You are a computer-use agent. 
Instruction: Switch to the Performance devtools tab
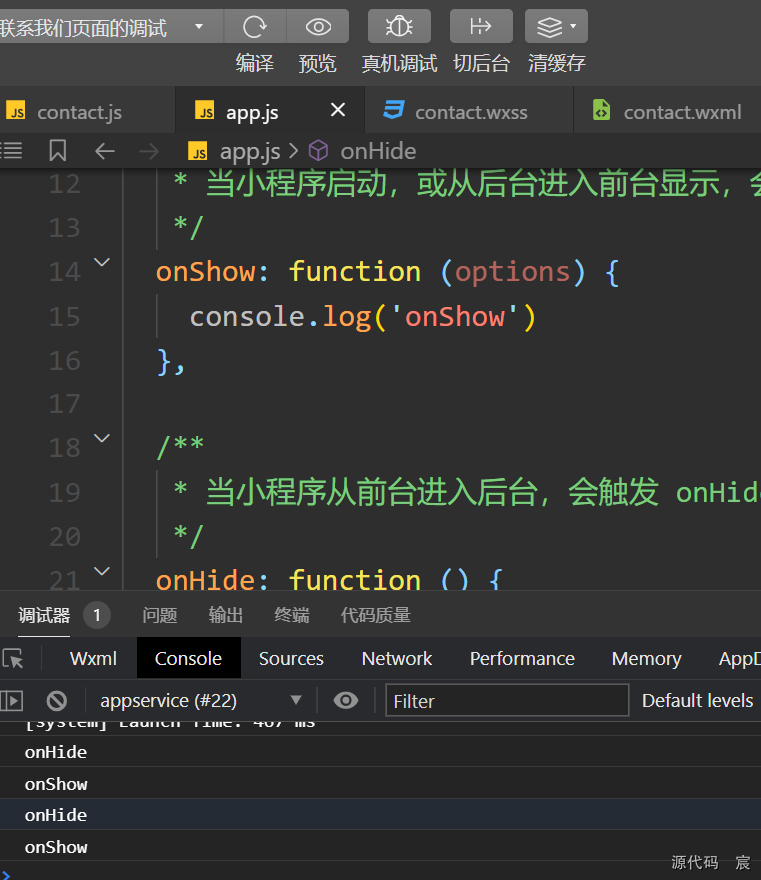[522, 658]
